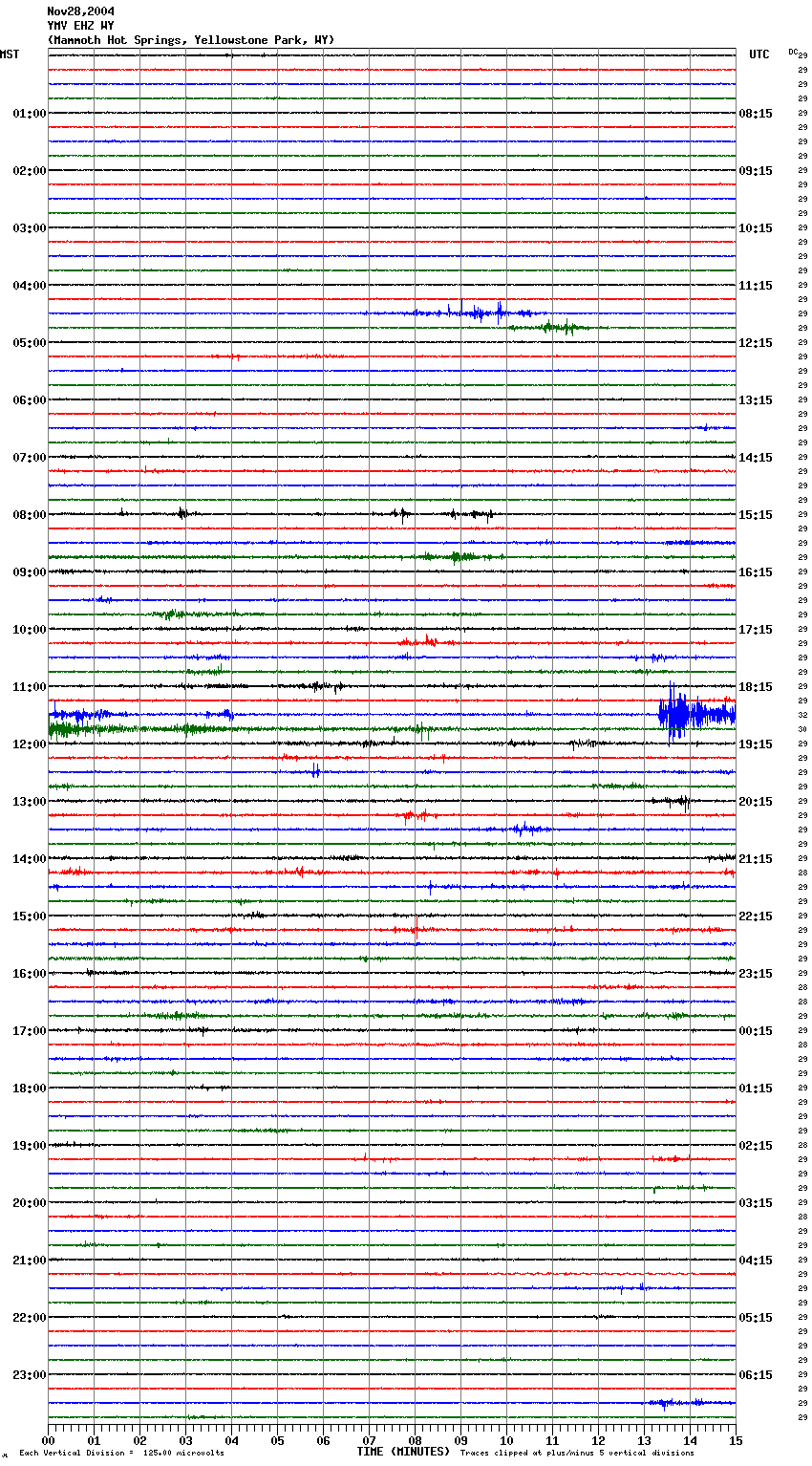Click the 15:15 UTC time label
This screenshot has height=1466, width=812.
click(x=756, y=515)
